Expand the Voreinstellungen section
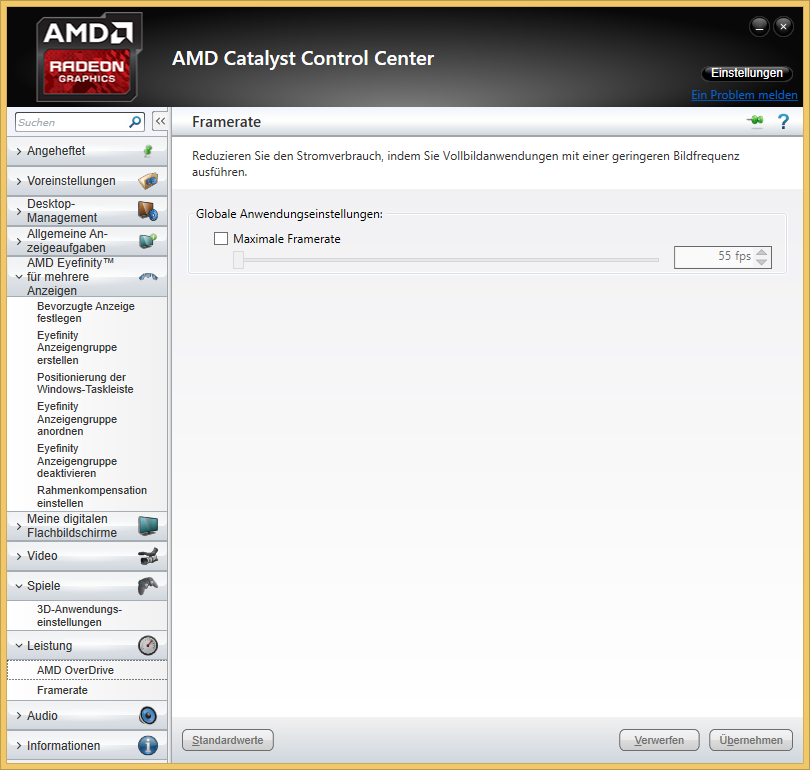Screen dimensions: 810x770 coord(19,181)
